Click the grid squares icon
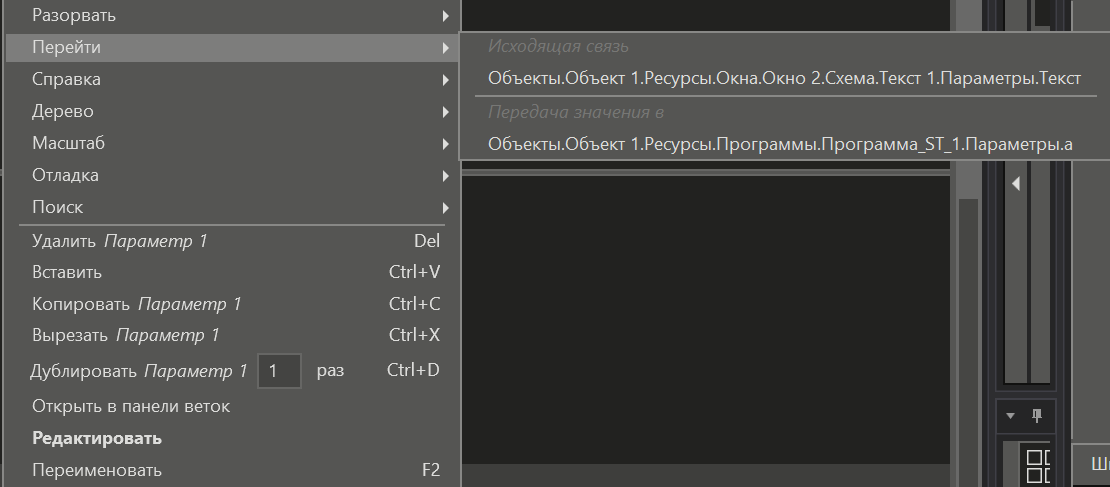The width and height of the screenshot is (1110, 487). (x=1038, y=466)
